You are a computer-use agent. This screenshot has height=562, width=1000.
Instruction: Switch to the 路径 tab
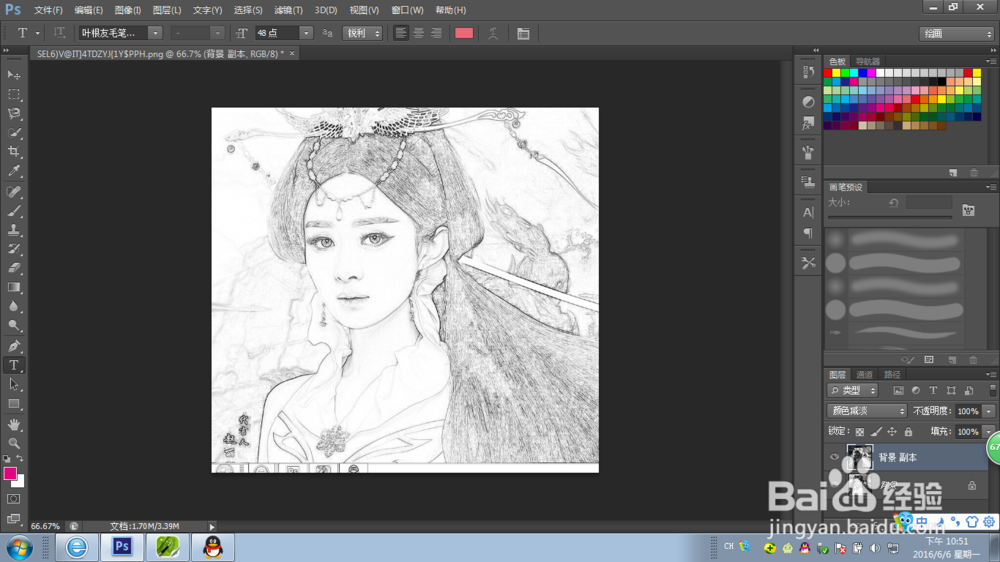892,374
